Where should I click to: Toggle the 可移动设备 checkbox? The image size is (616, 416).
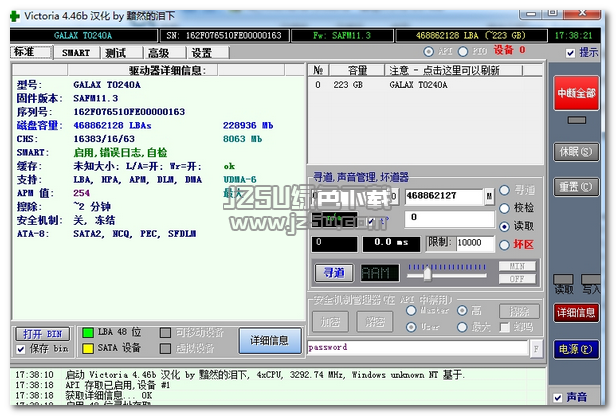pyautogui.click(x=165, y=333)
